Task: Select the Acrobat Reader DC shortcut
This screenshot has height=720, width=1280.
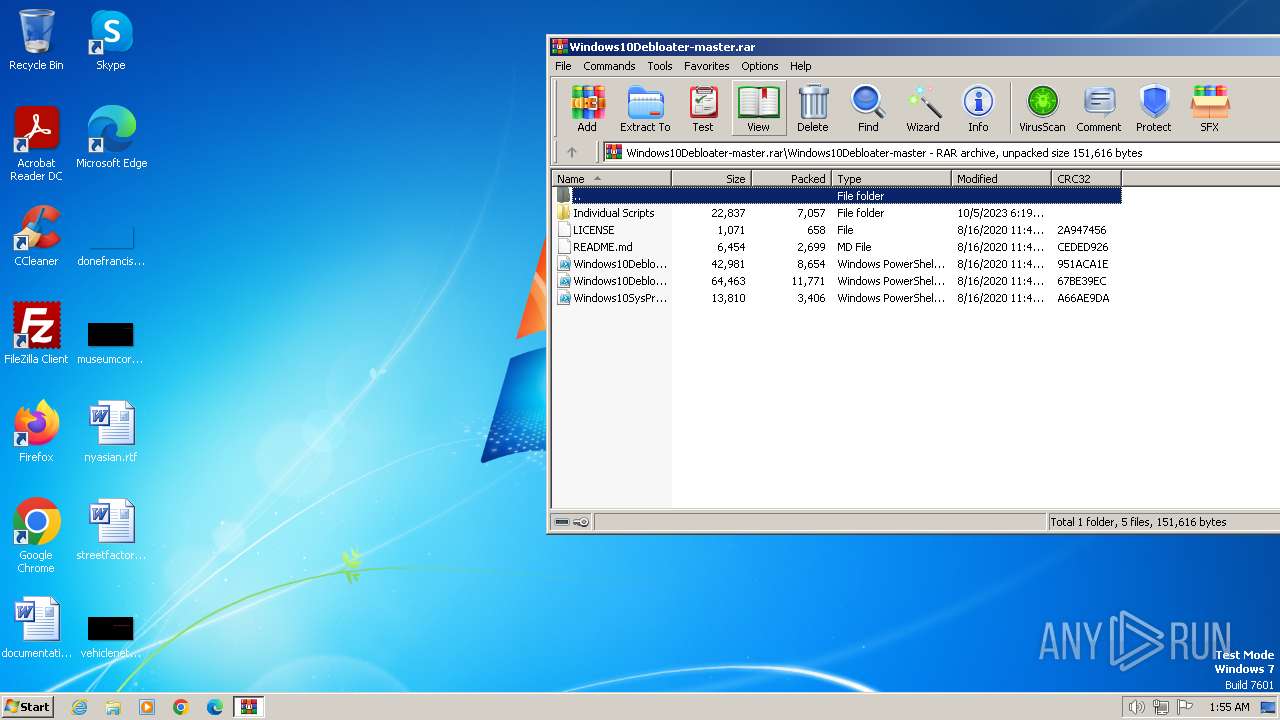Action: 36,145
